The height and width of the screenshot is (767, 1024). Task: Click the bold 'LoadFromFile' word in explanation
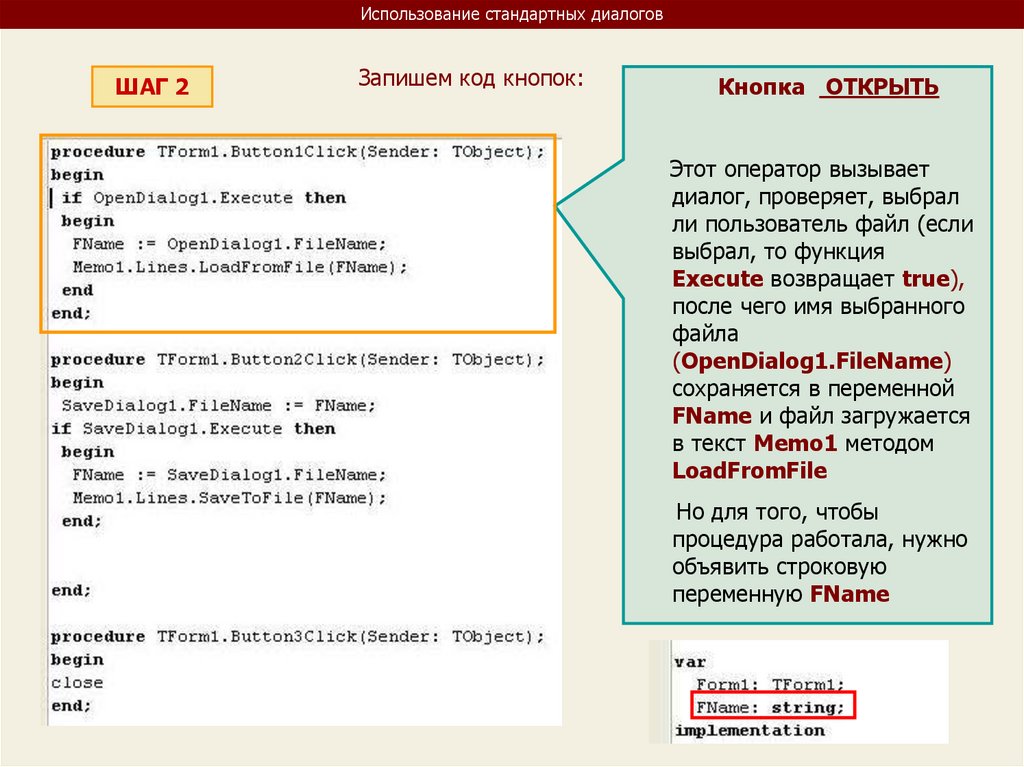tap(750, 470)
